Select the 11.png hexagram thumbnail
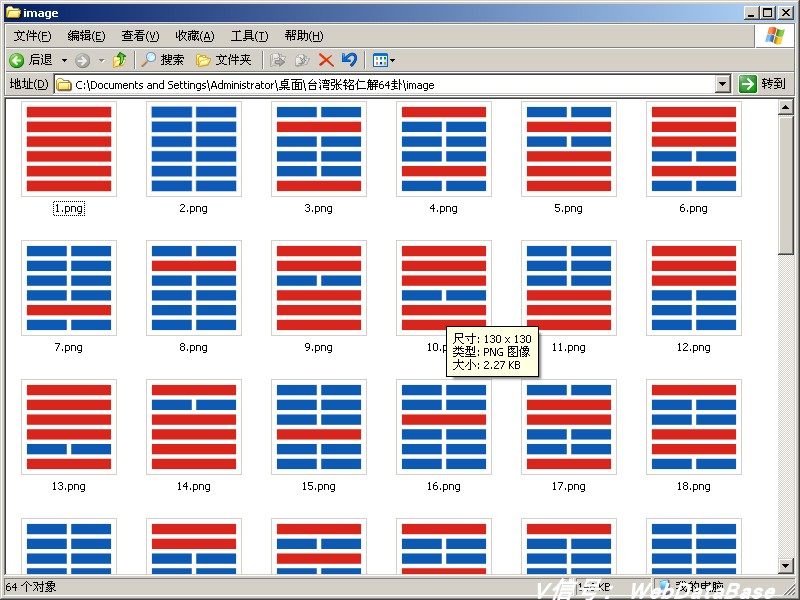 [x=569, y=288]
